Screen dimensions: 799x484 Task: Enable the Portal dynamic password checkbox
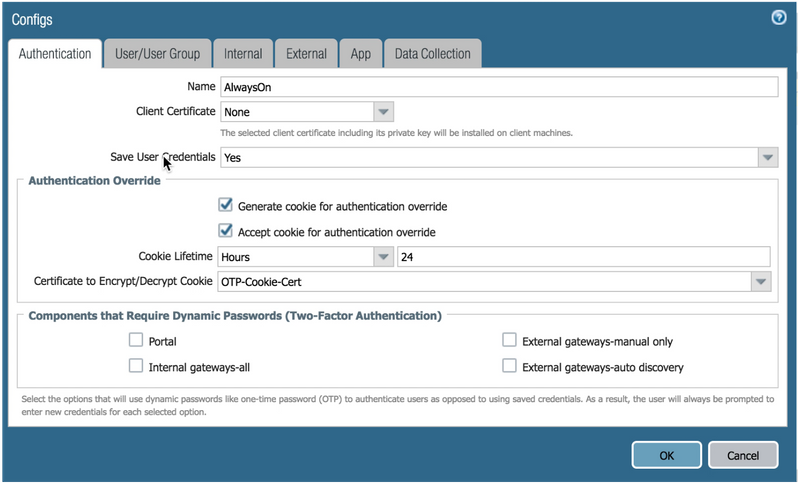pyautogui.click(x=137, y=341)
